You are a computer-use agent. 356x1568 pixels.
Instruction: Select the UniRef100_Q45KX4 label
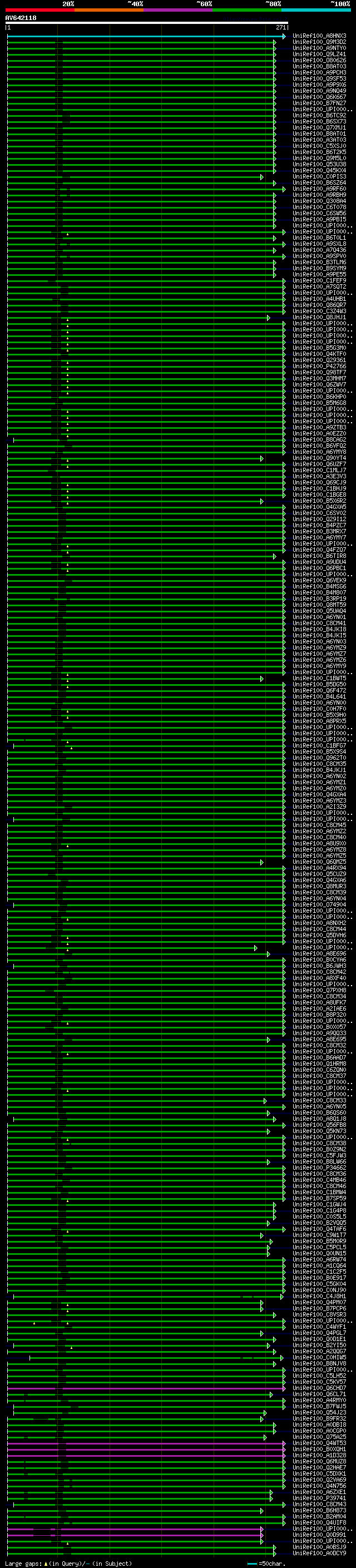[x=319, y=170]
